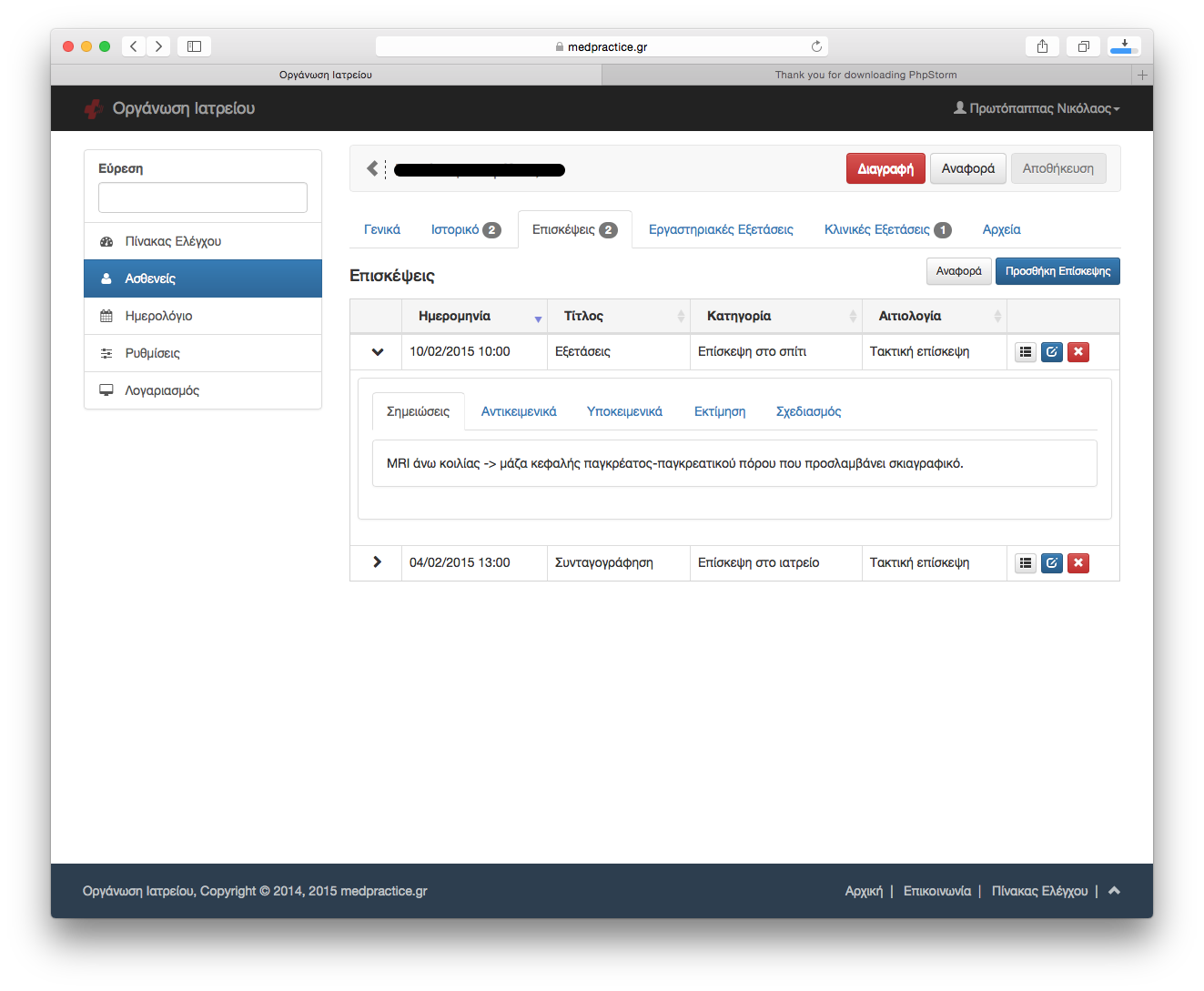Viewport: 1204px width, 991px height.
Task: Collapse the 10/02/2015 visit row
Action: click(x=378, y=352)
